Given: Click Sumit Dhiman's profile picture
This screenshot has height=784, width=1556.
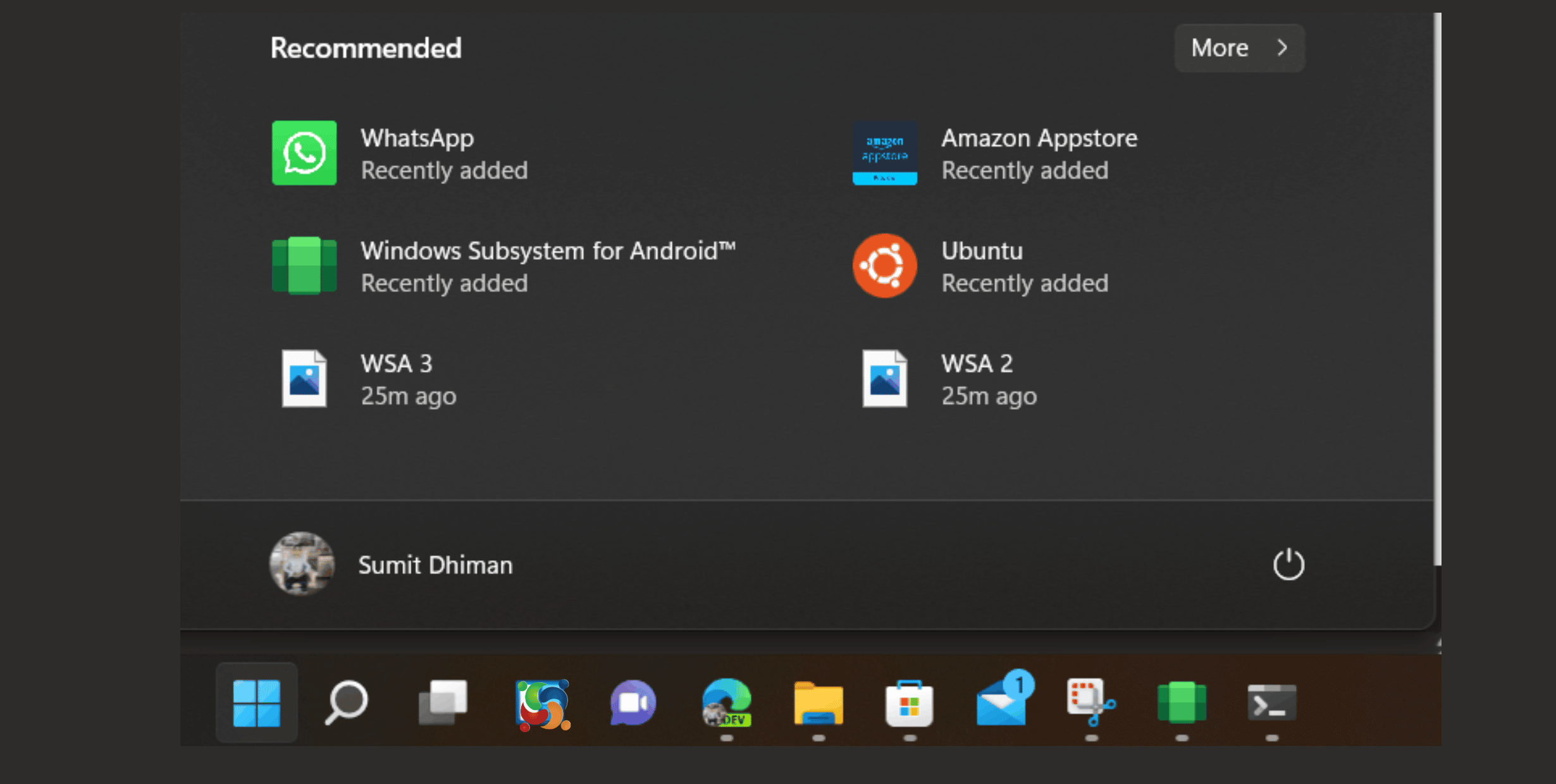Looking at the screenshot, I should [302, 564].
